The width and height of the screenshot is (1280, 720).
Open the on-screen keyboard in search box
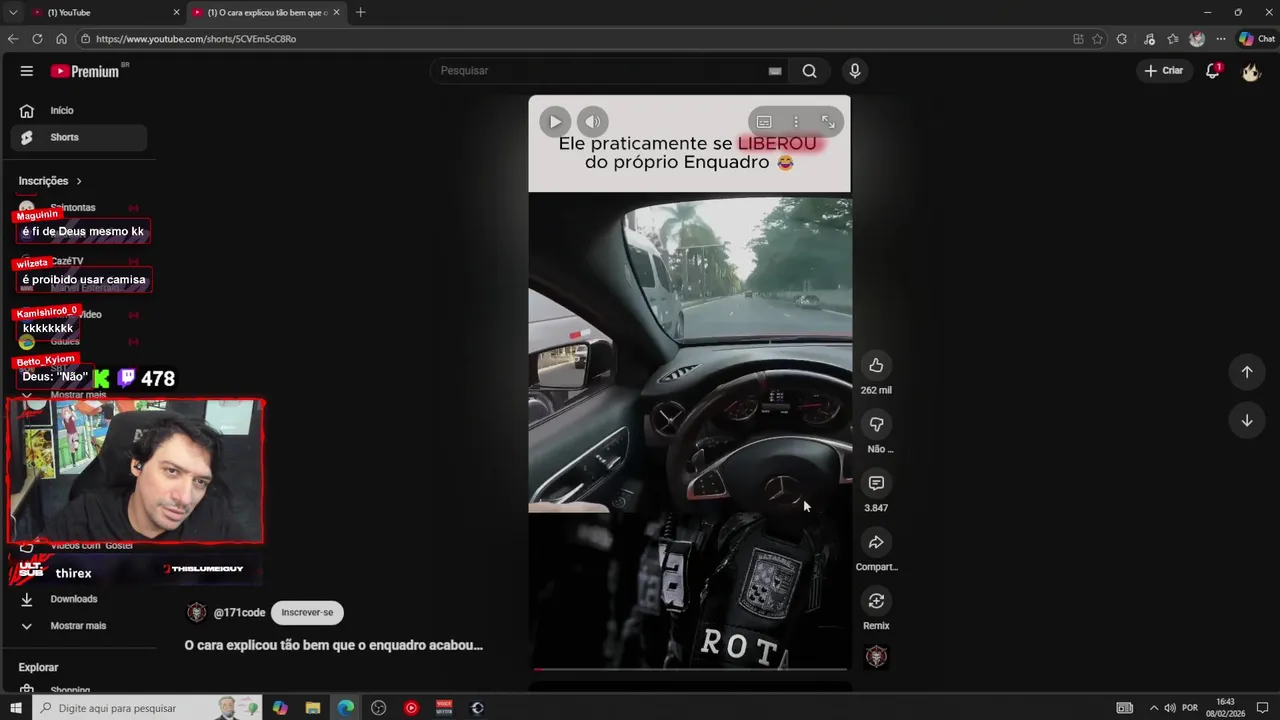click(774, 71)
